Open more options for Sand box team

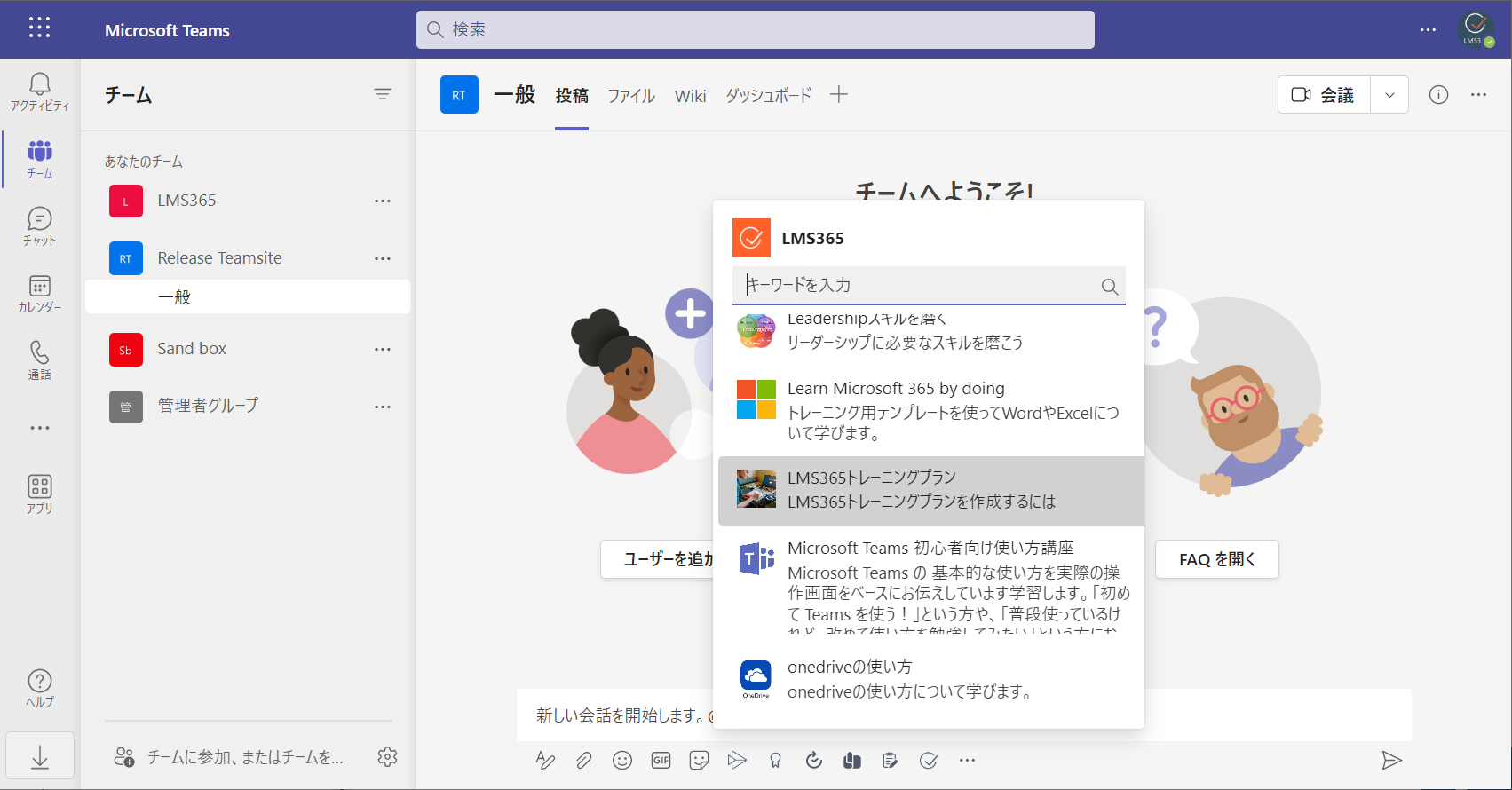click(x=383, y=349)
